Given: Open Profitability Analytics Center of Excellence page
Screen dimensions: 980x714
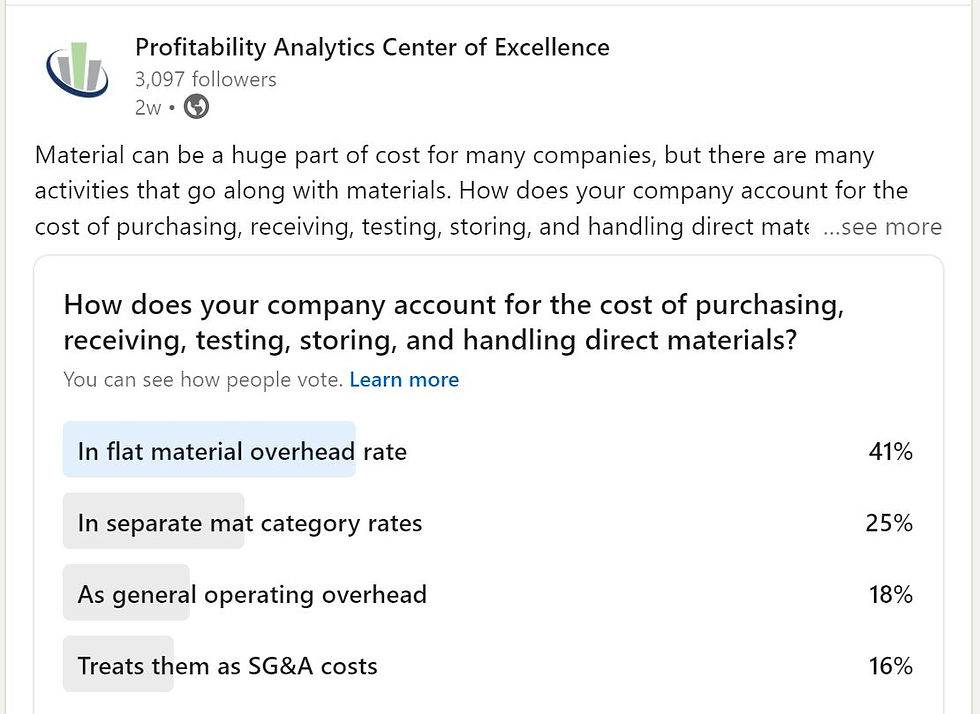Looking at the screenshot, I should [x=372, y=46].
